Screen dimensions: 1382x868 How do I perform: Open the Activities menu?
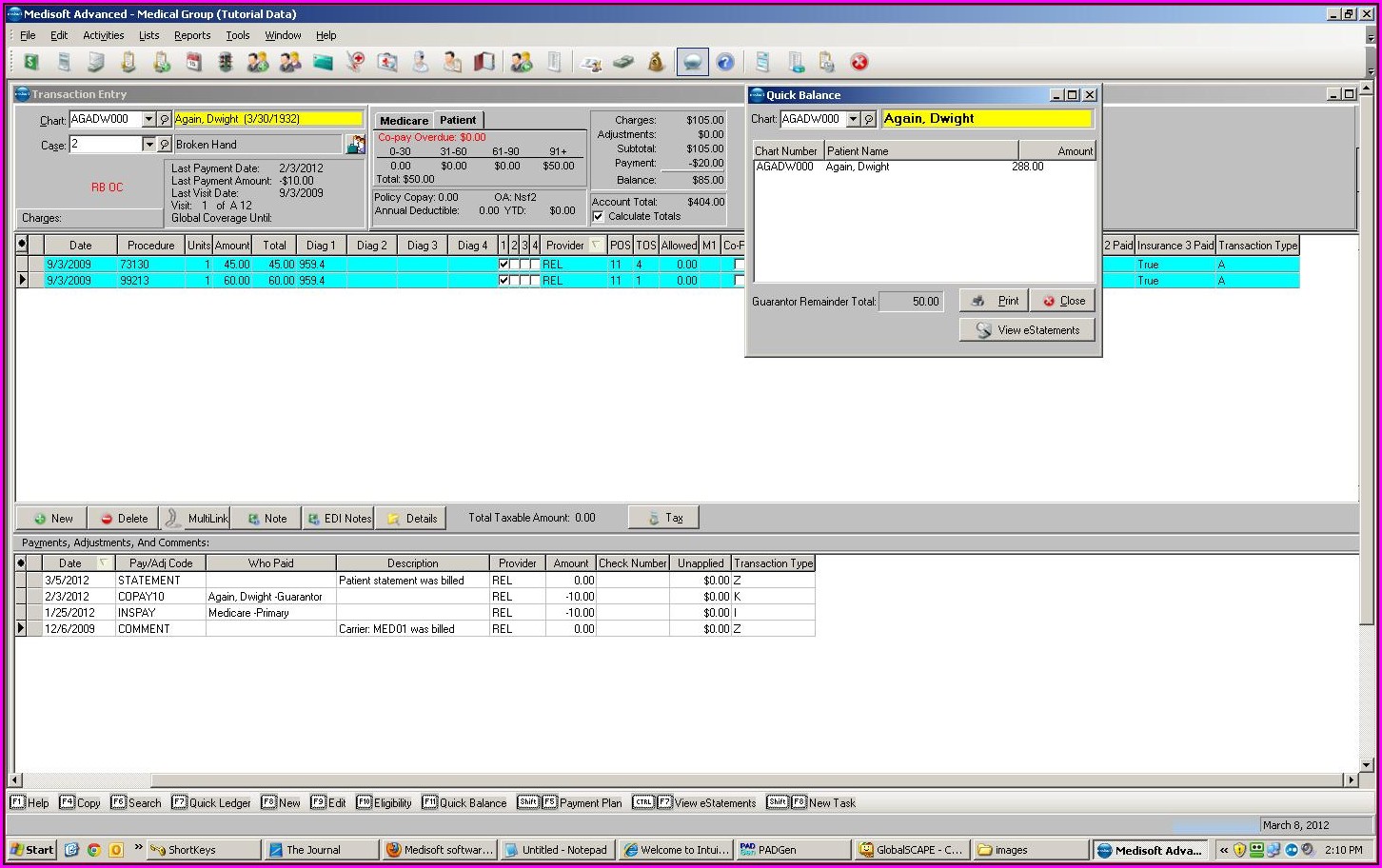(x=103, y=35)
